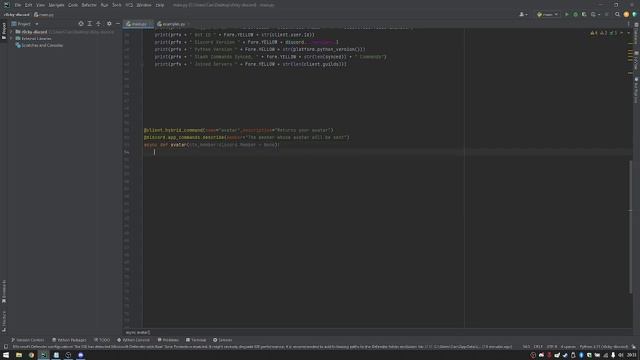Open Python Packages tool window
This screenshot has width=640, height=360.
[x=69, y=340]
